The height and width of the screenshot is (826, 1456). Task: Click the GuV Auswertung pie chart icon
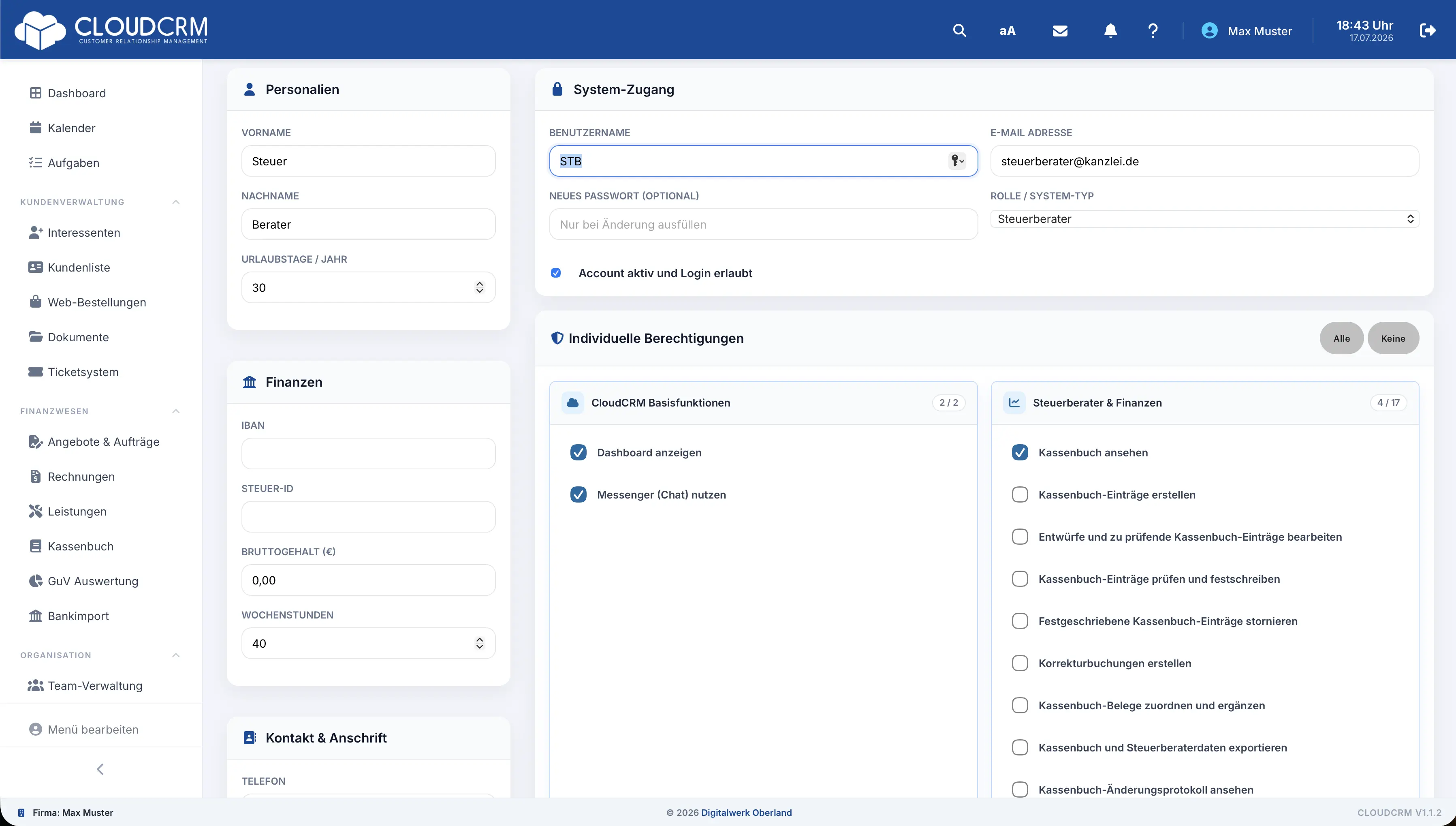tap(35, 580)
